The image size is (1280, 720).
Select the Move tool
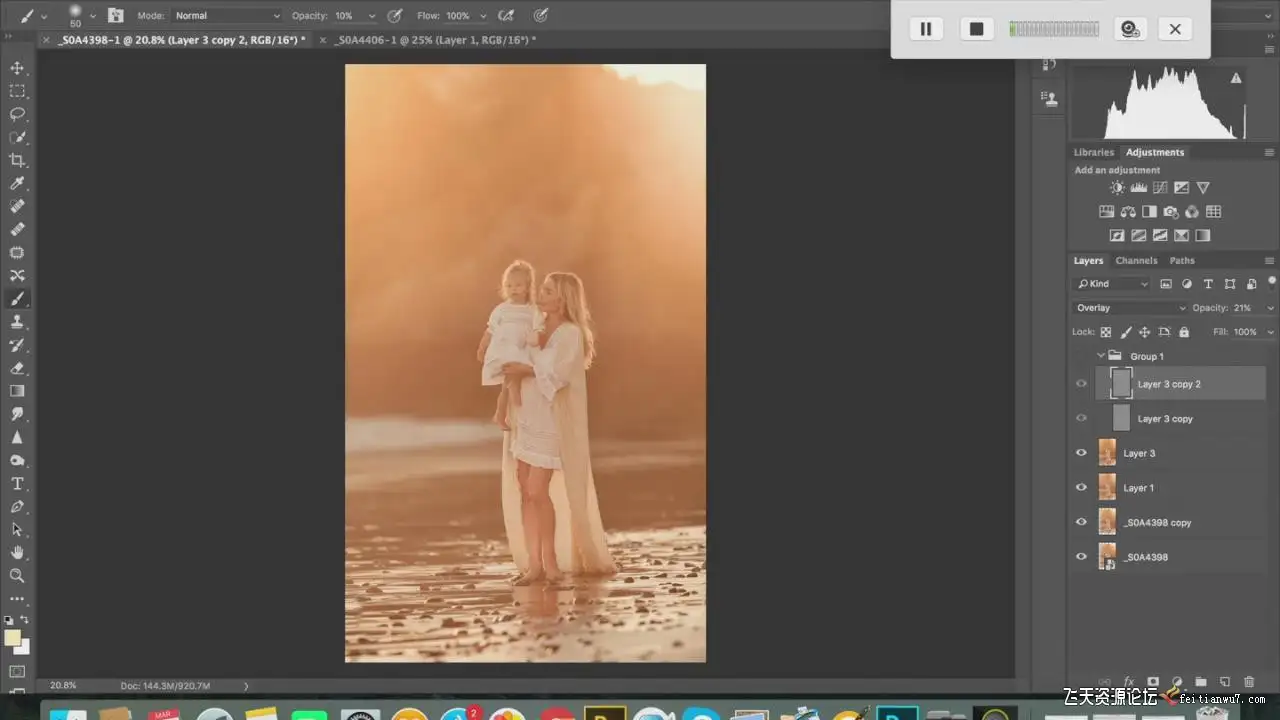[x=17, y=68]
